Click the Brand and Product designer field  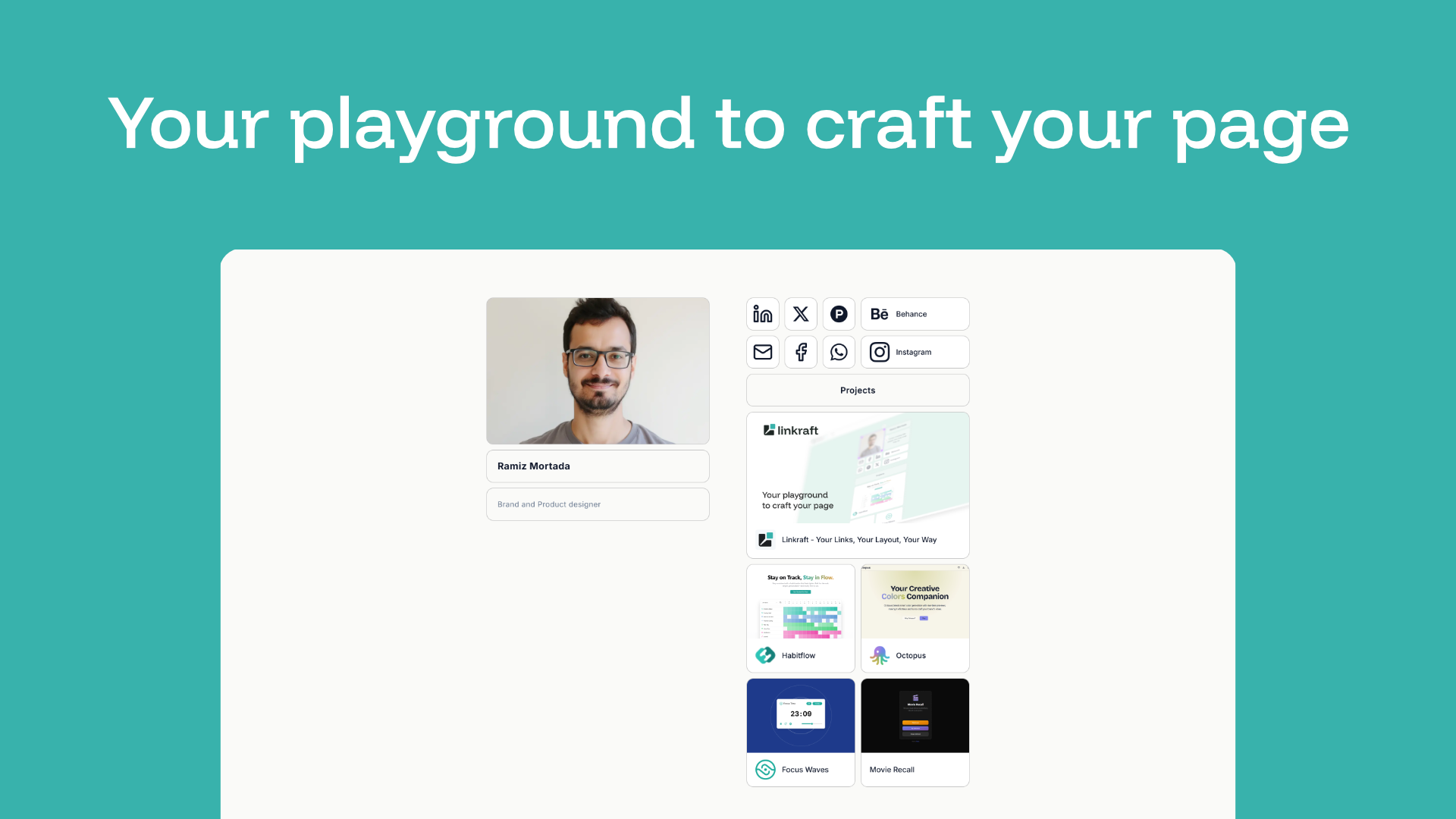pos(598,504)
